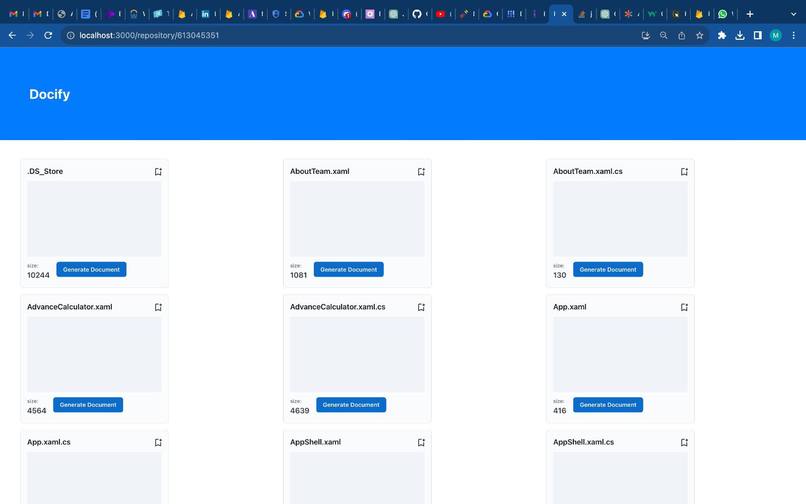Image resolution: width=806 pixels, height=504 pixels.
Task: Open the zoom control in the address bar
Action: click(664, 35)
